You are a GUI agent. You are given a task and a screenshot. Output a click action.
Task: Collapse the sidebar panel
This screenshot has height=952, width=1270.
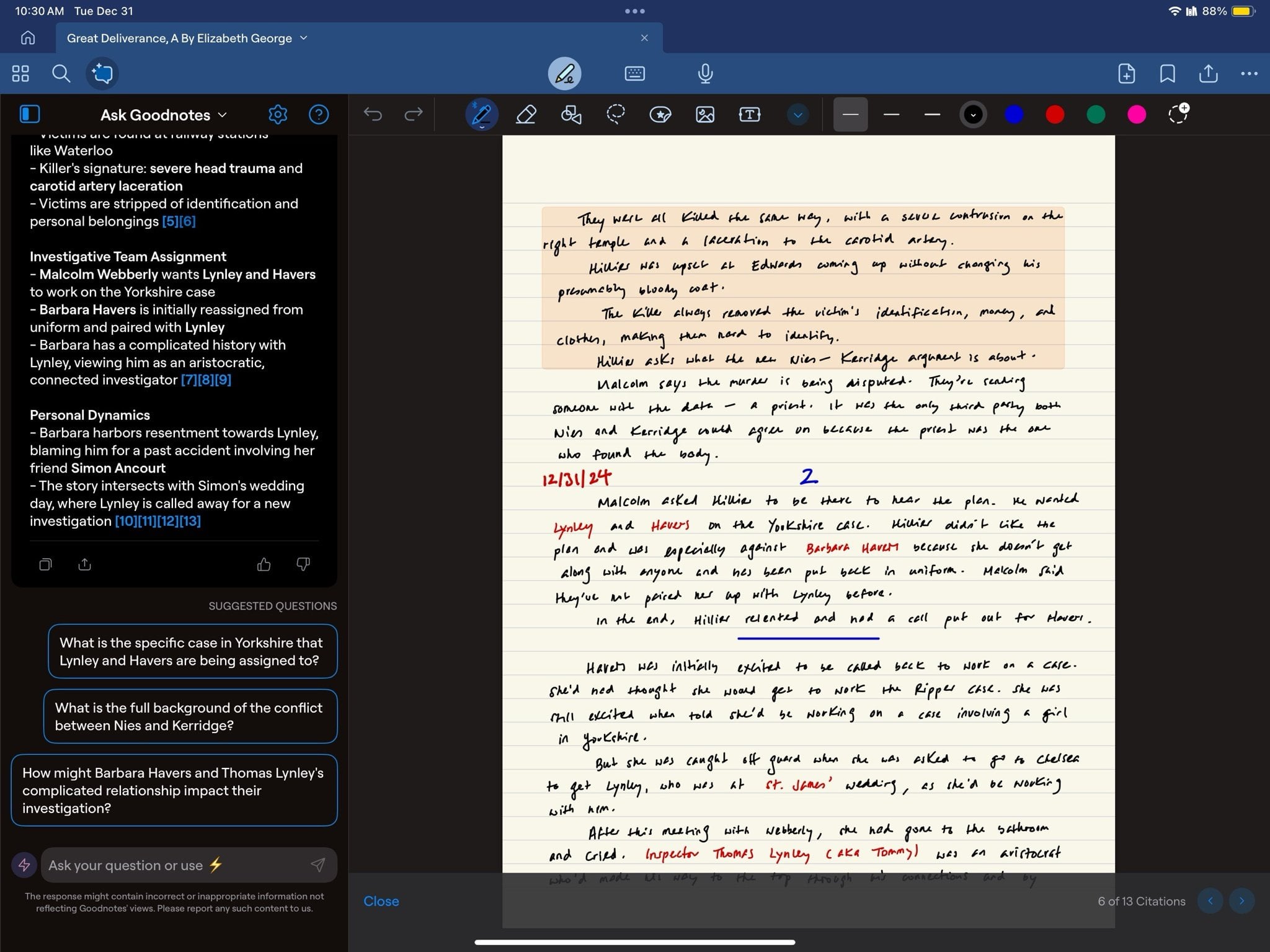tap(30, 114)
